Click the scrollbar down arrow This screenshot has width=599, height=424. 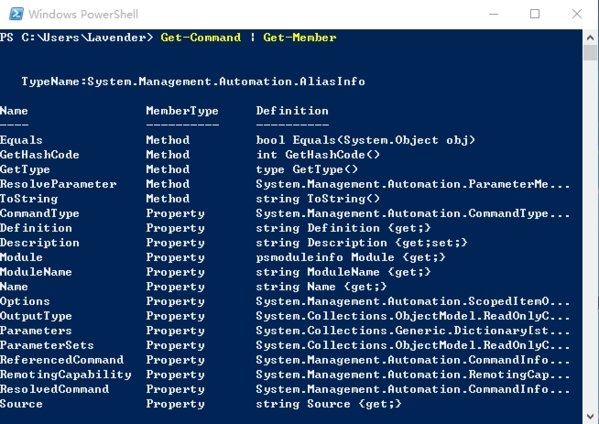pyautogui.click(x=590, y=416)
